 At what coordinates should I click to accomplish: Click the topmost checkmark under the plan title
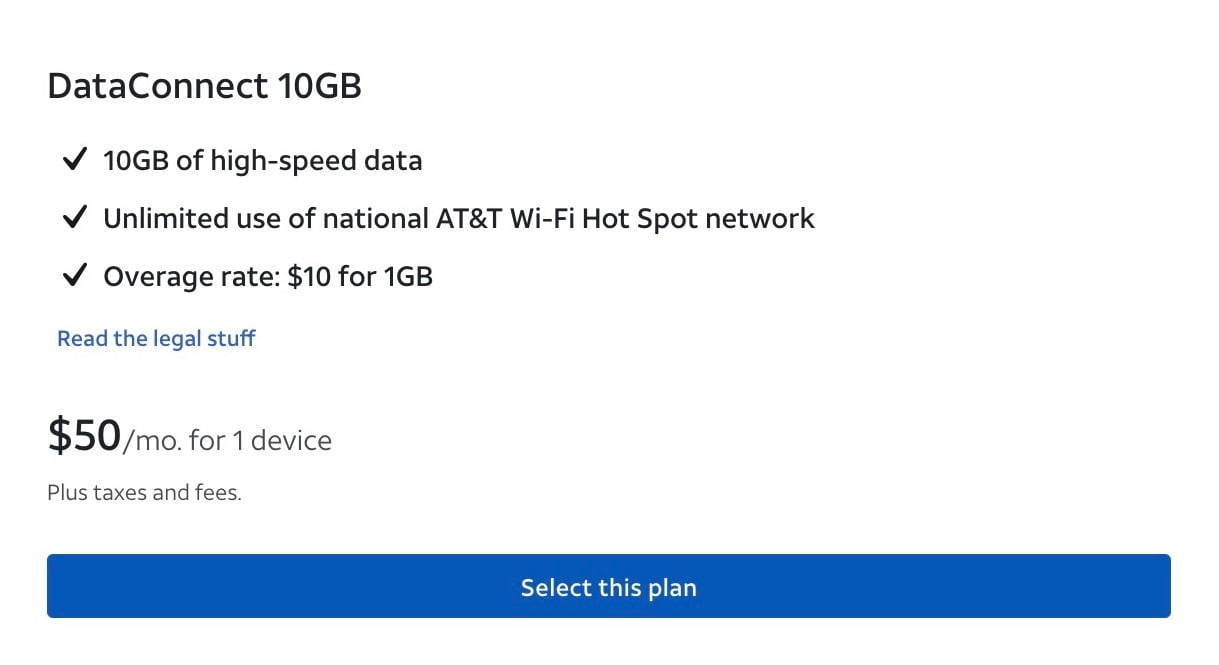click(75, 158)
